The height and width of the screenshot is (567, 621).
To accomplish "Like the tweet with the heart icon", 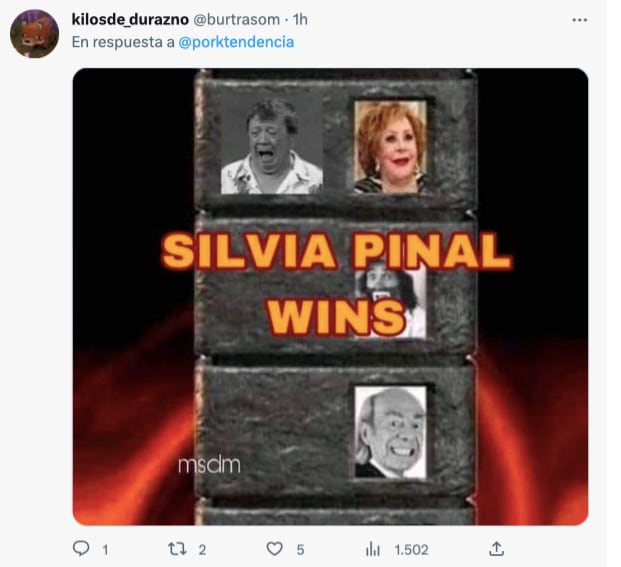I will [x=274, y=549].
